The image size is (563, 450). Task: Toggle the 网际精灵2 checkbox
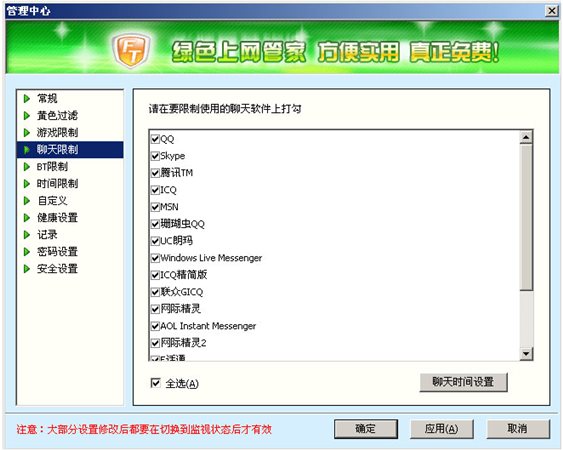pyautogui.click(x=155, y=343)
